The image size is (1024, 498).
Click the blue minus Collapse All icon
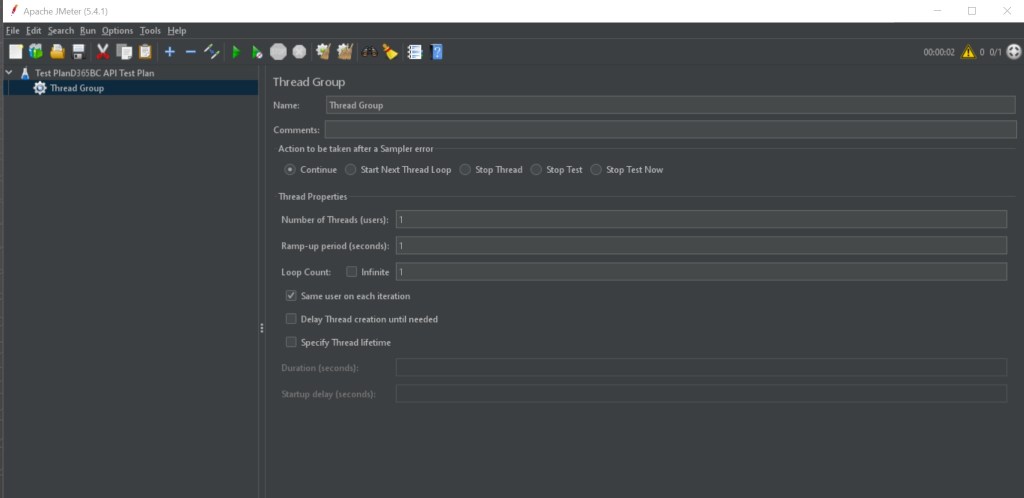(x=190, y=52)
